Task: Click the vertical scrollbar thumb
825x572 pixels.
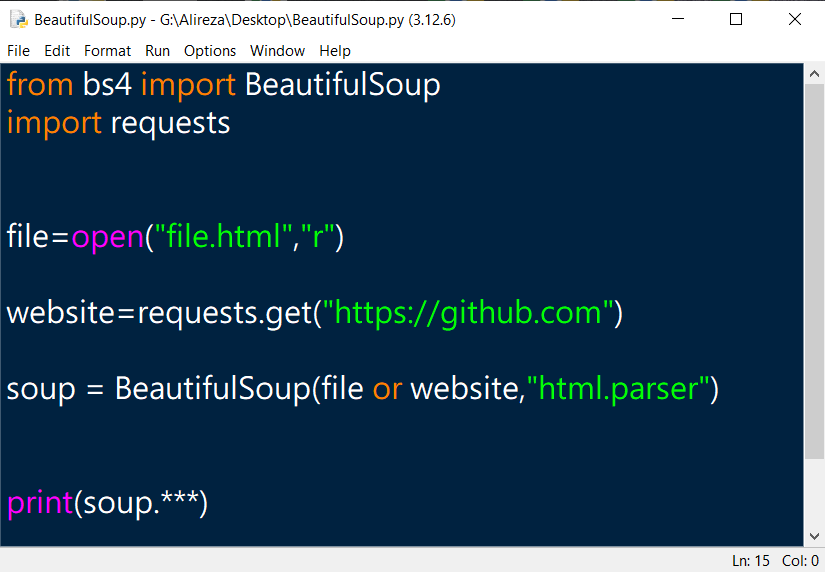Action: pos(814,271)
